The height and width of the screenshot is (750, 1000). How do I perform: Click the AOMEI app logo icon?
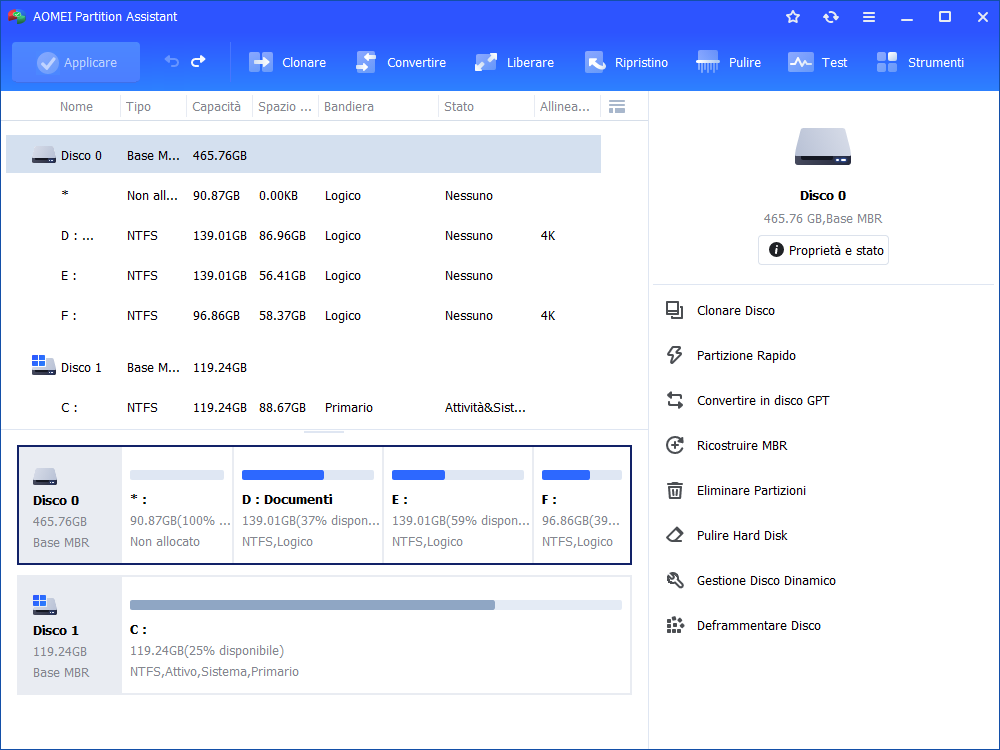tap(17, 17)
